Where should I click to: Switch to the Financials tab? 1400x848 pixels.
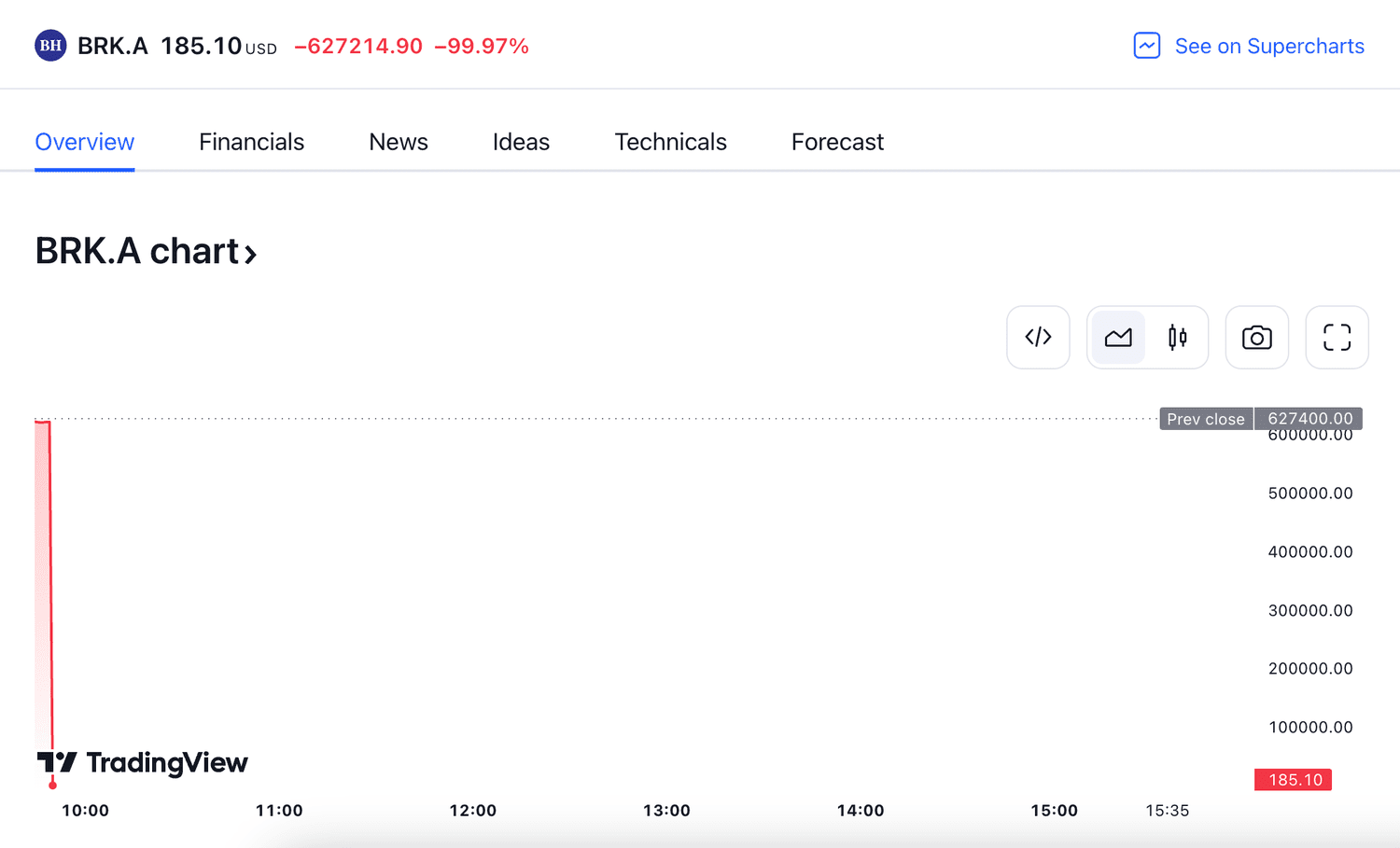pyautogui.click(x=252, y=142)
